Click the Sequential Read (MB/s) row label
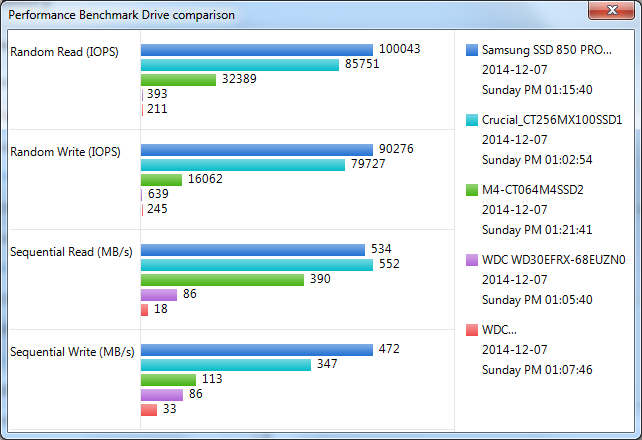The width and height of the screenshot is (642, 440). [71, 252]
